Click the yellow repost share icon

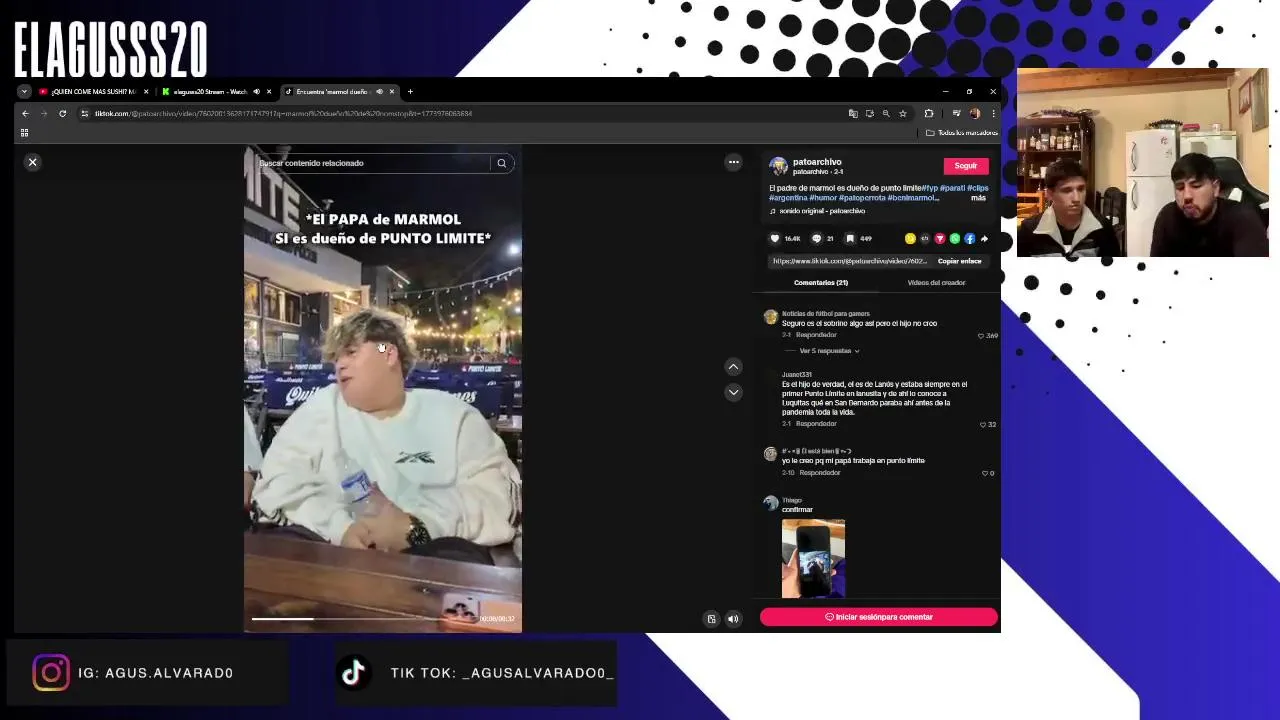click(910, 239)
